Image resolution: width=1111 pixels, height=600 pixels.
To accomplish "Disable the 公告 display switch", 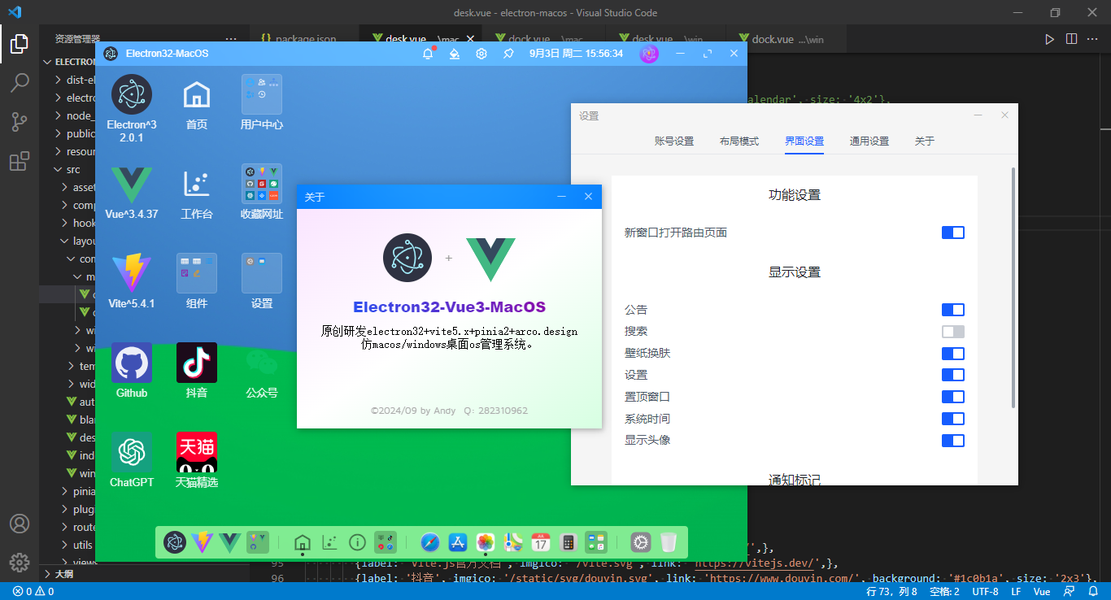I will point(953,310).
